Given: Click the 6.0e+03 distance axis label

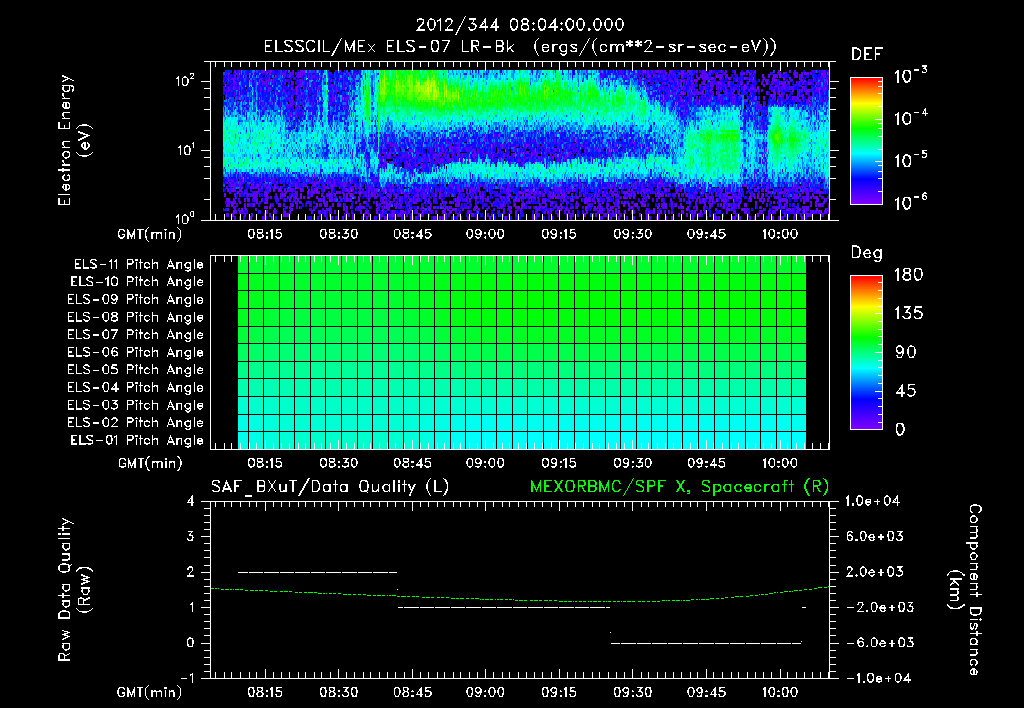Looking at the screenshot, I should (874, 536).
